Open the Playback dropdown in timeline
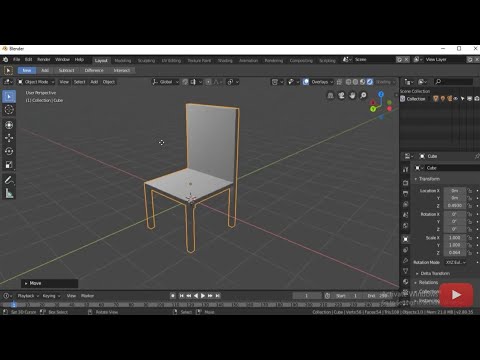Viewport: 480px width, 360px height. tap(28, 296)
